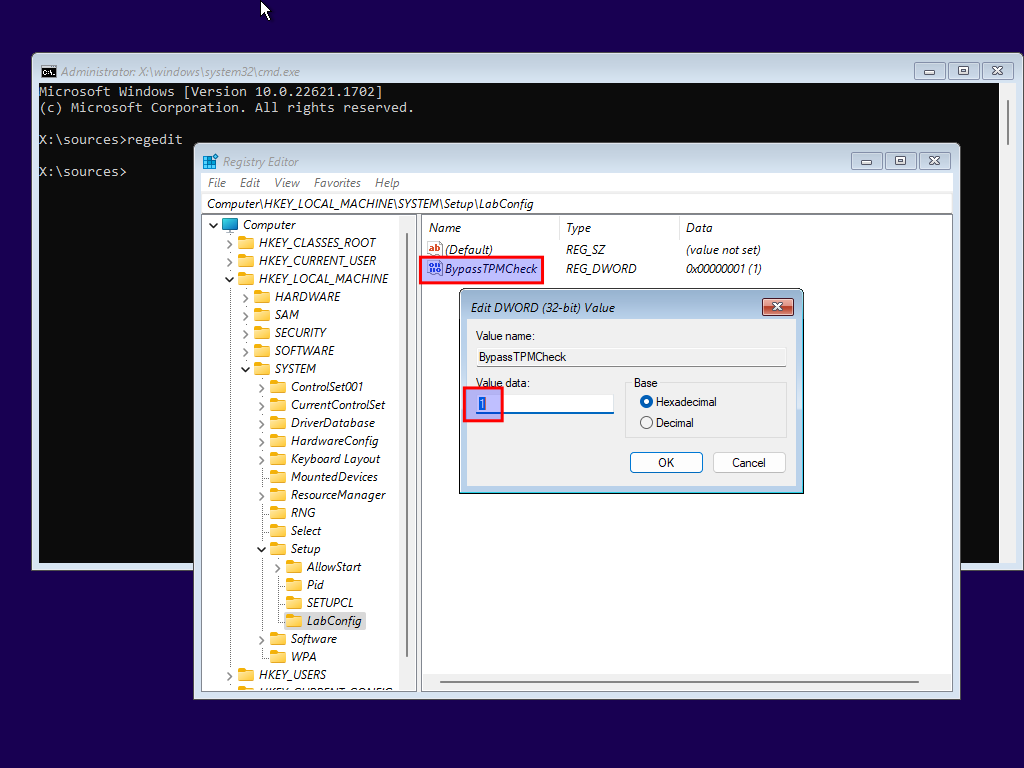
Task: Select the Software key under SYSTEM
Action: pos(313,639)
